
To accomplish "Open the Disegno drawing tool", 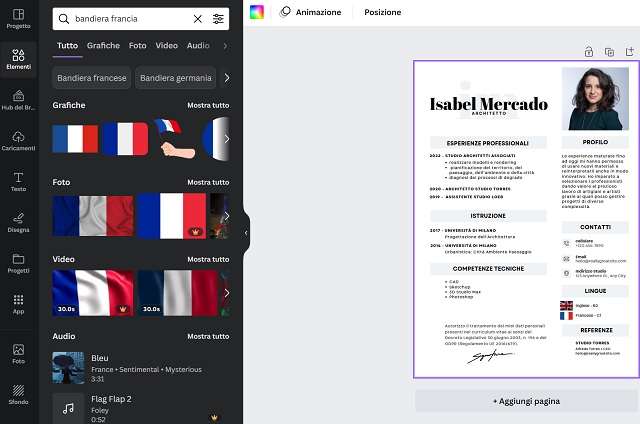I will click(x=18, y=223).
